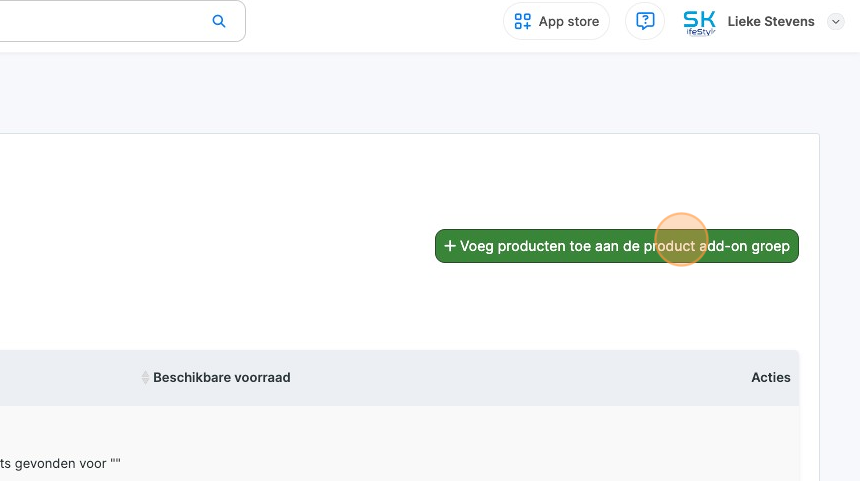Focus the top search field
The height and width of the screenshot is (481, 860).
100,21
